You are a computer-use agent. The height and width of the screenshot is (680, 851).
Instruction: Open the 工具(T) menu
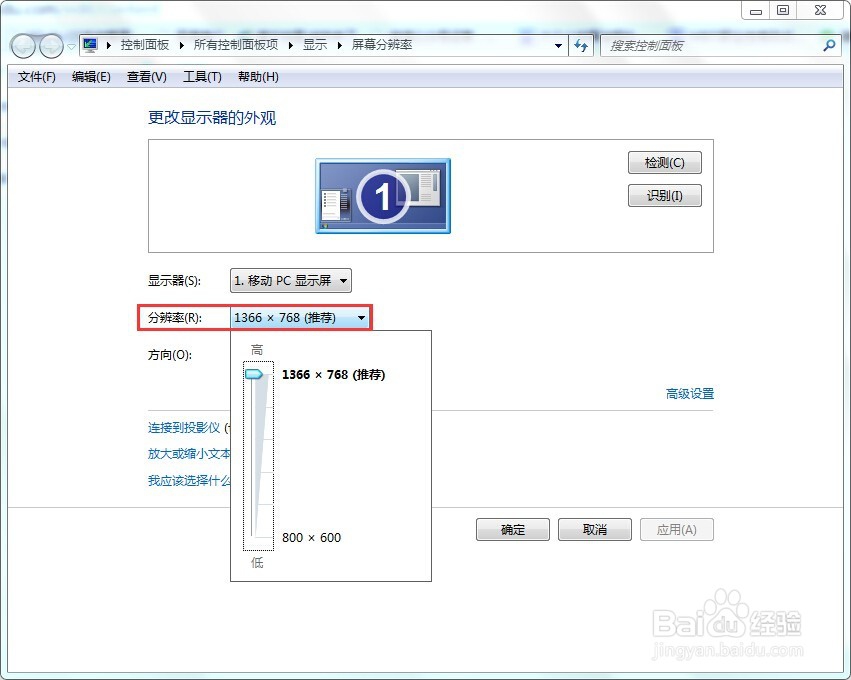click(x=202, y=77)
